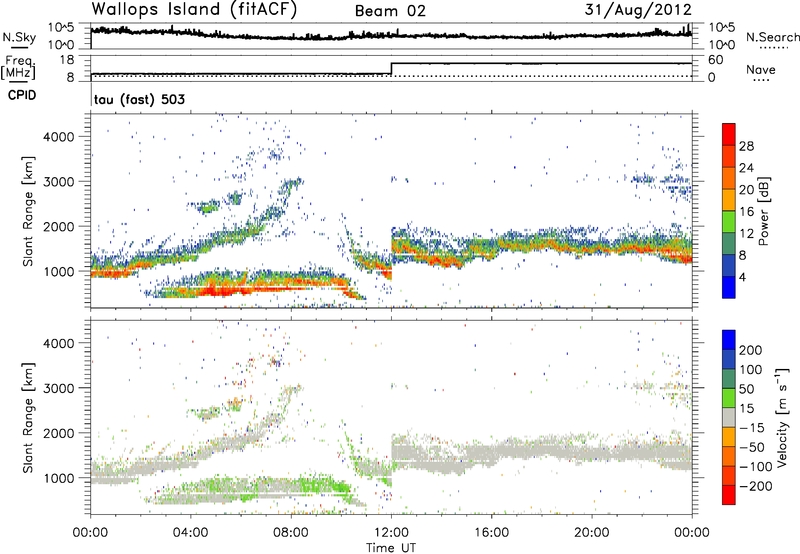Viewport: 800px width, 554px height.
Task: Select the 'N.Sky' legend label
Action: pyautogui.click(x=19, y=37)
